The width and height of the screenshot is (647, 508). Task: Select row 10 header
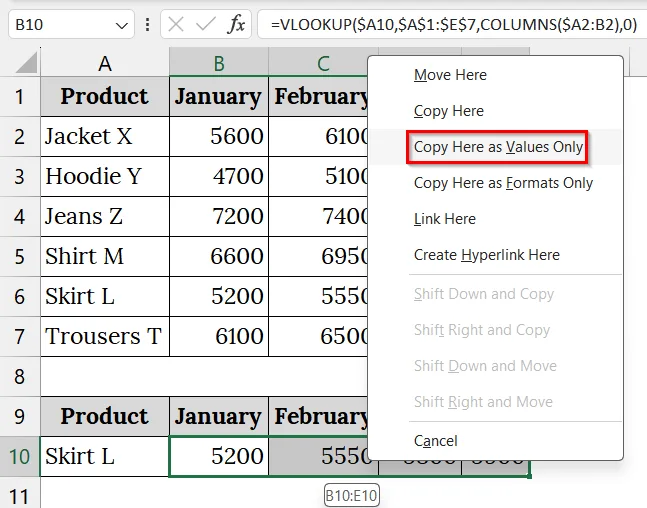(x=20, y=456)
